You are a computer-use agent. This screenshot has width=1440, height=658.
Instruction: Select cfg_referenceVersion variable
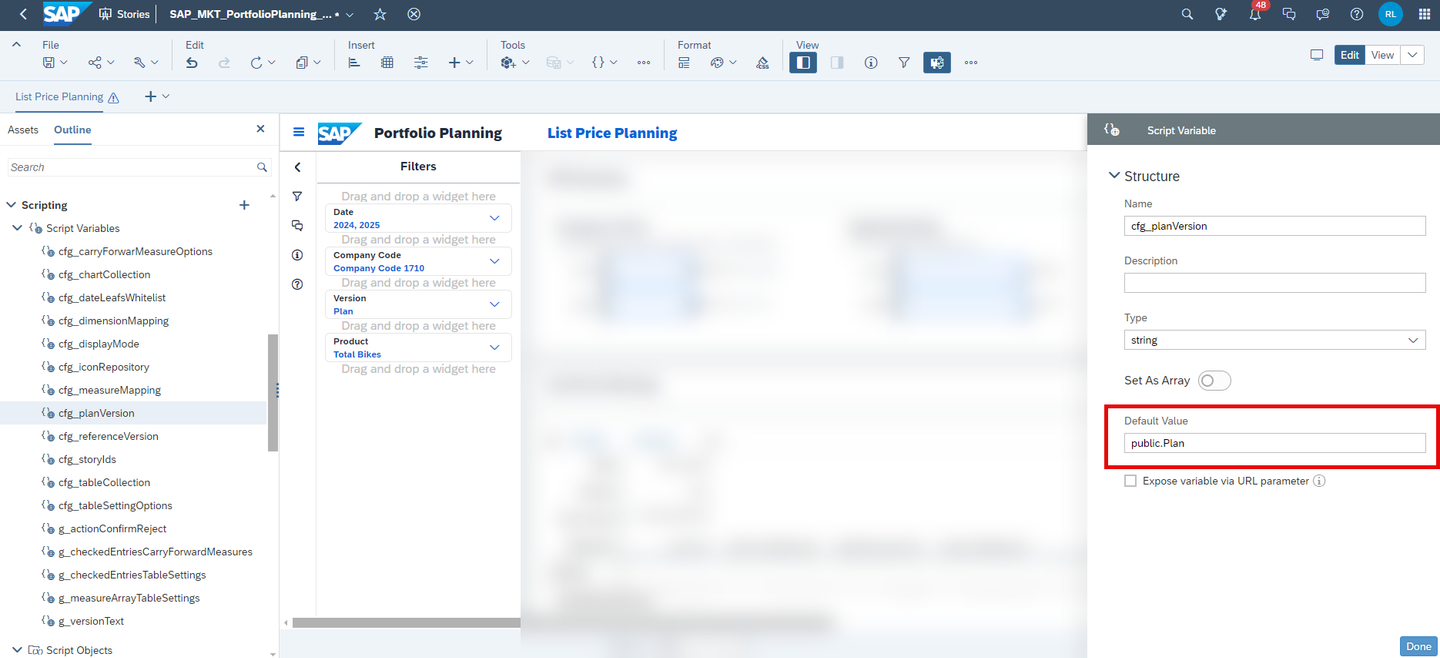108,436
